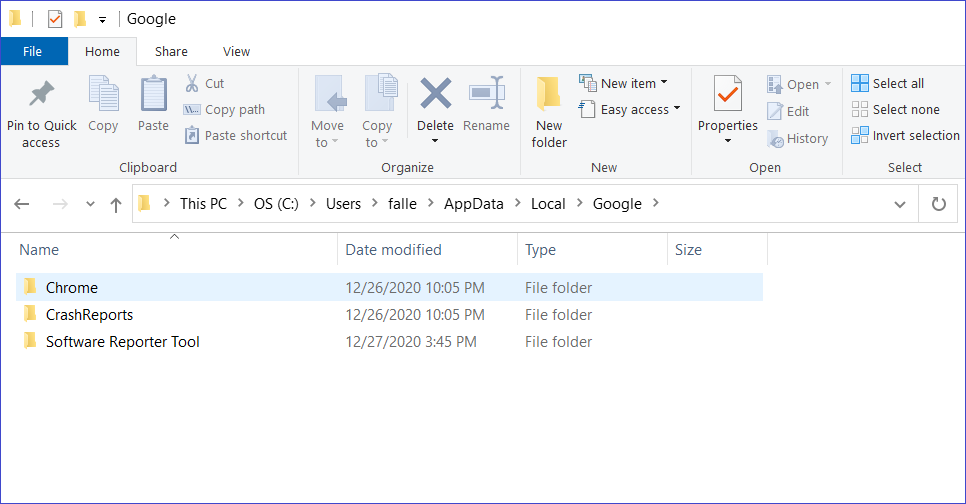Create a New folder from ribbon

point(549,112)
